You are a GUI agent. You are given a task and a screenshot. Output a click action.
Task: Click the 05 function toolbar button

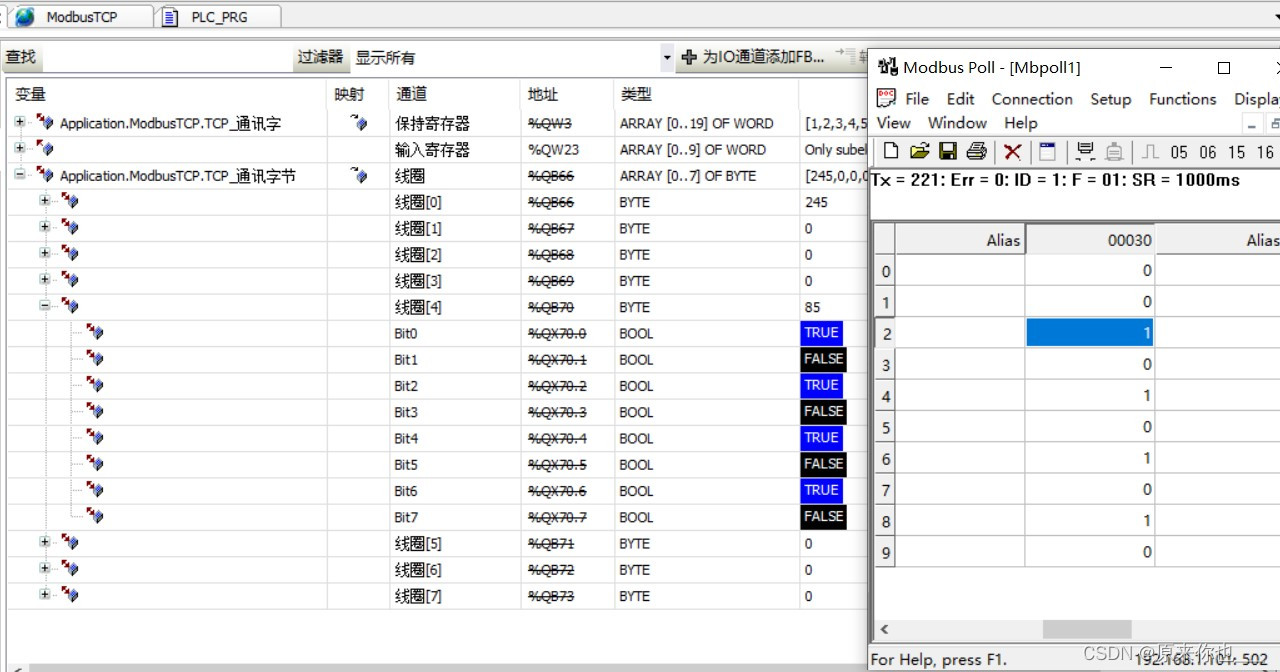[1179, 152]
